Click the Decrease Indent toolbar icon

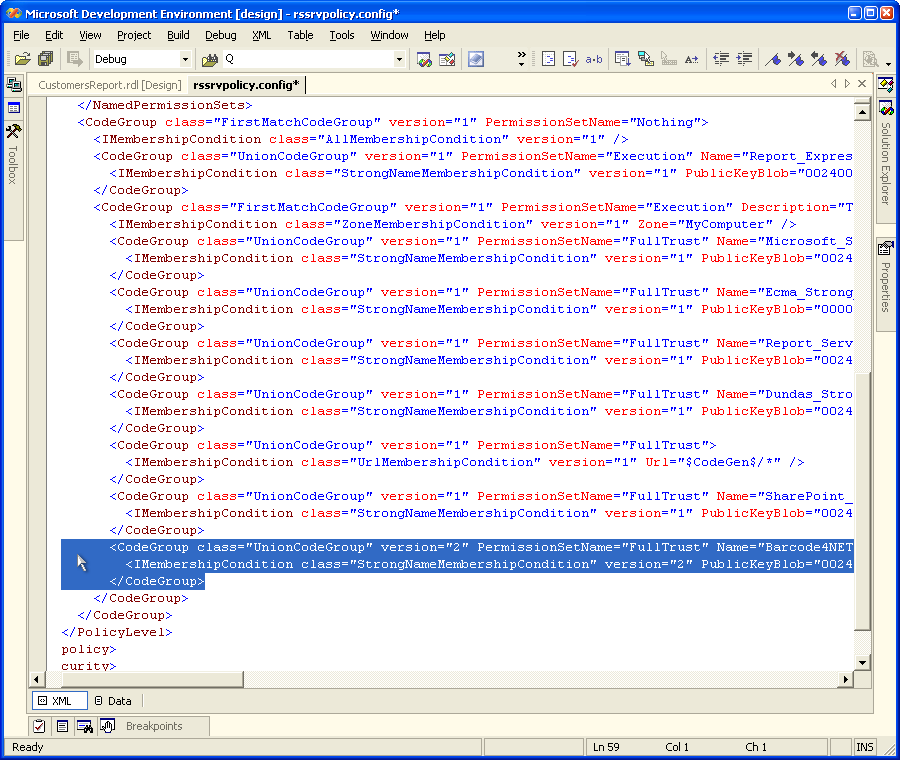(x=721, y=59)
